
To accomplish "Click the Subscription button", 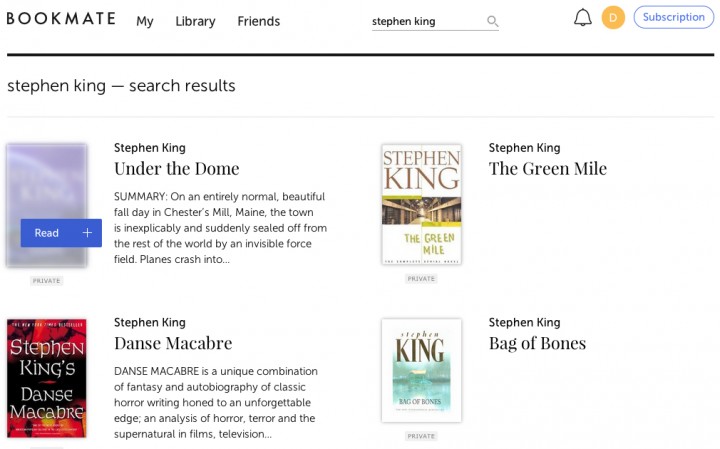I will [x=674, y=17].
